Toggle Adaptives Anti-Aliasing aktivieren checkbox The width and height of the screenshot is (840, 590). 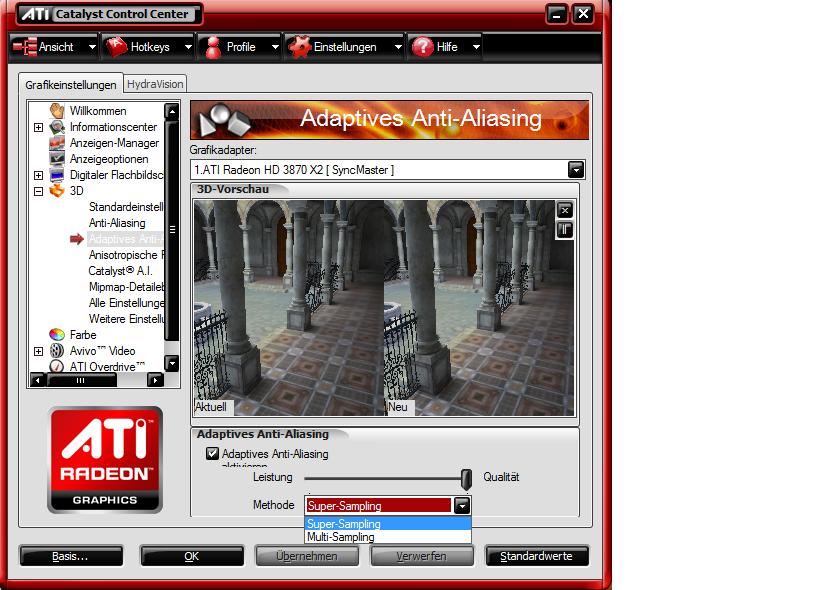[x=213, y=453]
